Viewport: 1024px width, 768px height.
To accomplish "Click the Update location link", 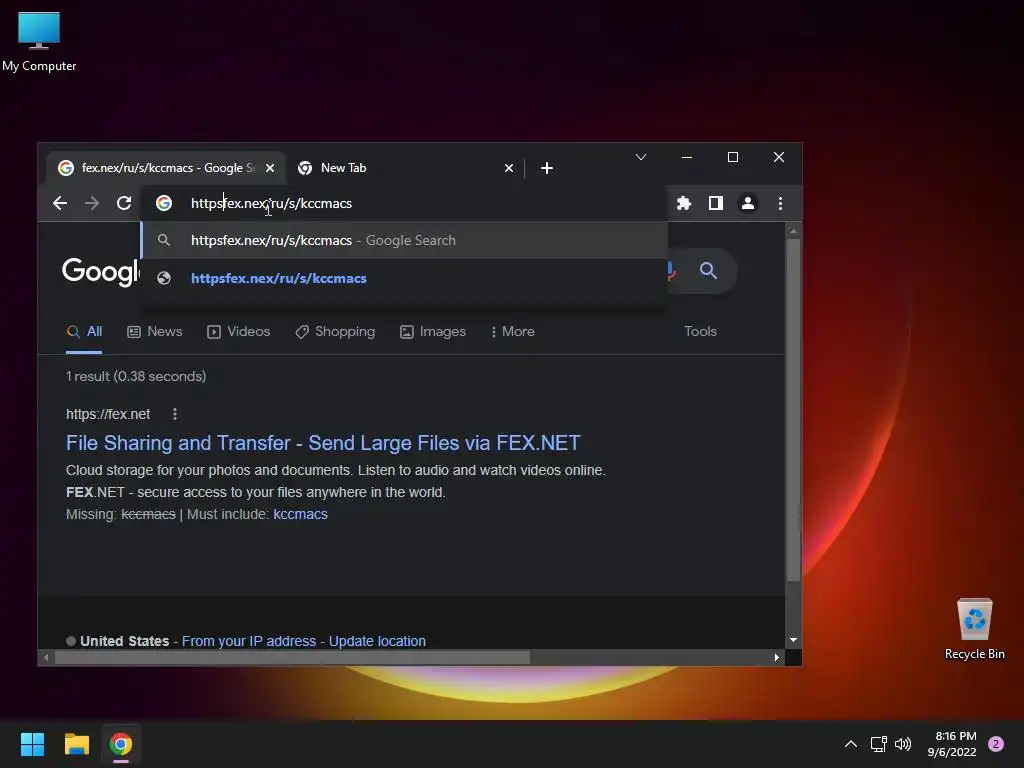I will click(377, 641).
